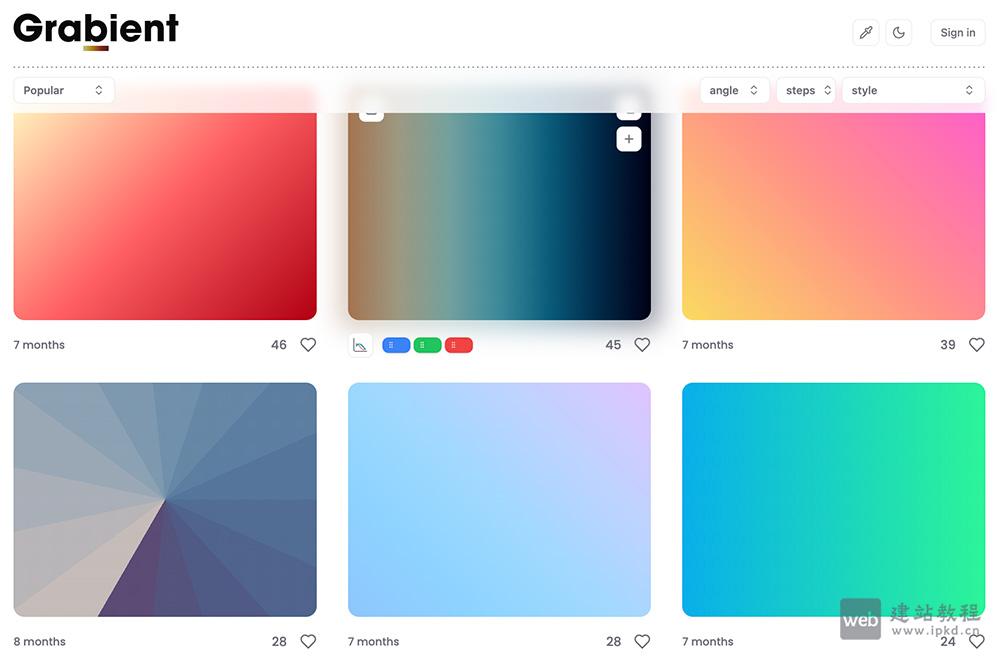Image resolution: width=1000 pixels, height=658 pixels.
Task: Click the plus button on teal gradient
Action: tap(628, 139)
